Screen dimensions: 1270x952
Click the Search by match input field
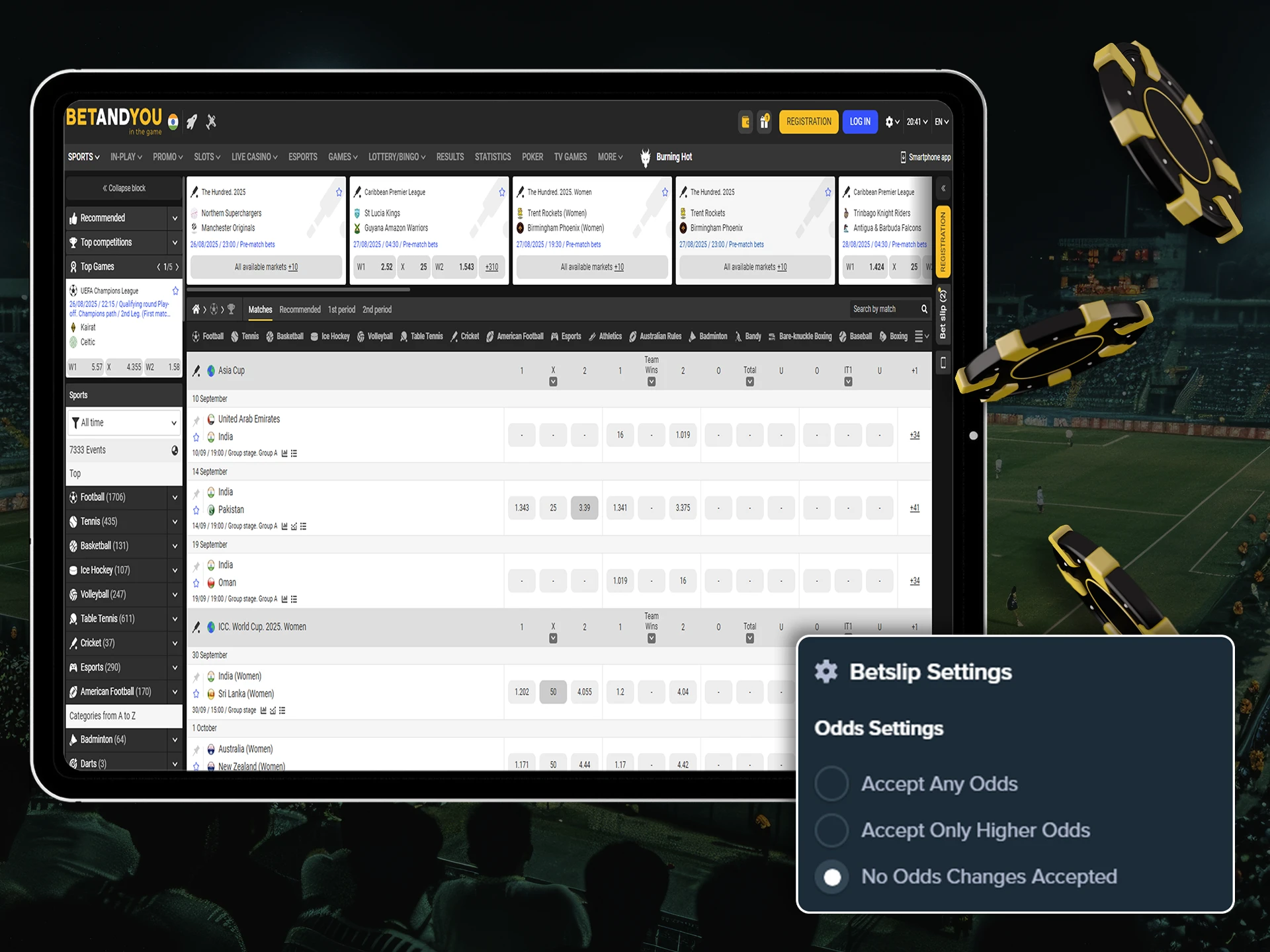coord(886,309)
